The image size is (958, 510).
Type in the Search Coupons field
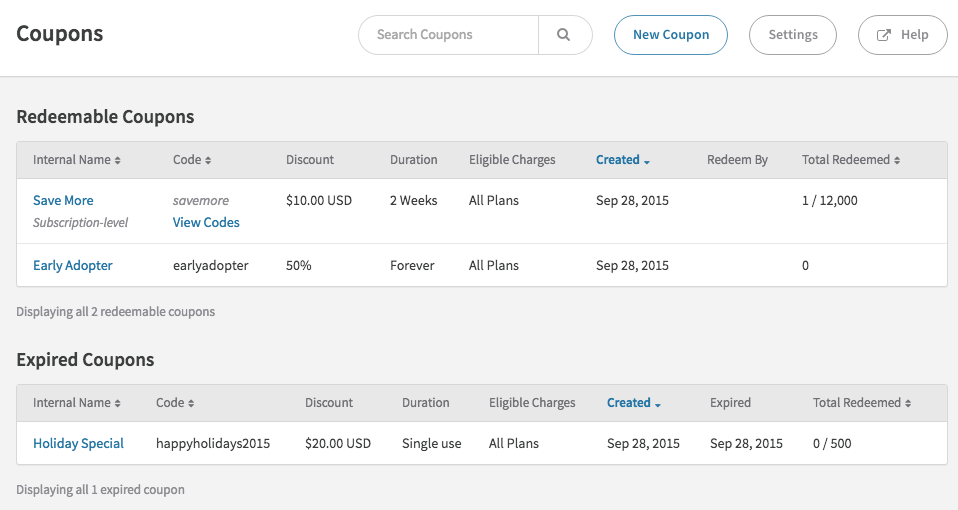[x=449, y=35]
